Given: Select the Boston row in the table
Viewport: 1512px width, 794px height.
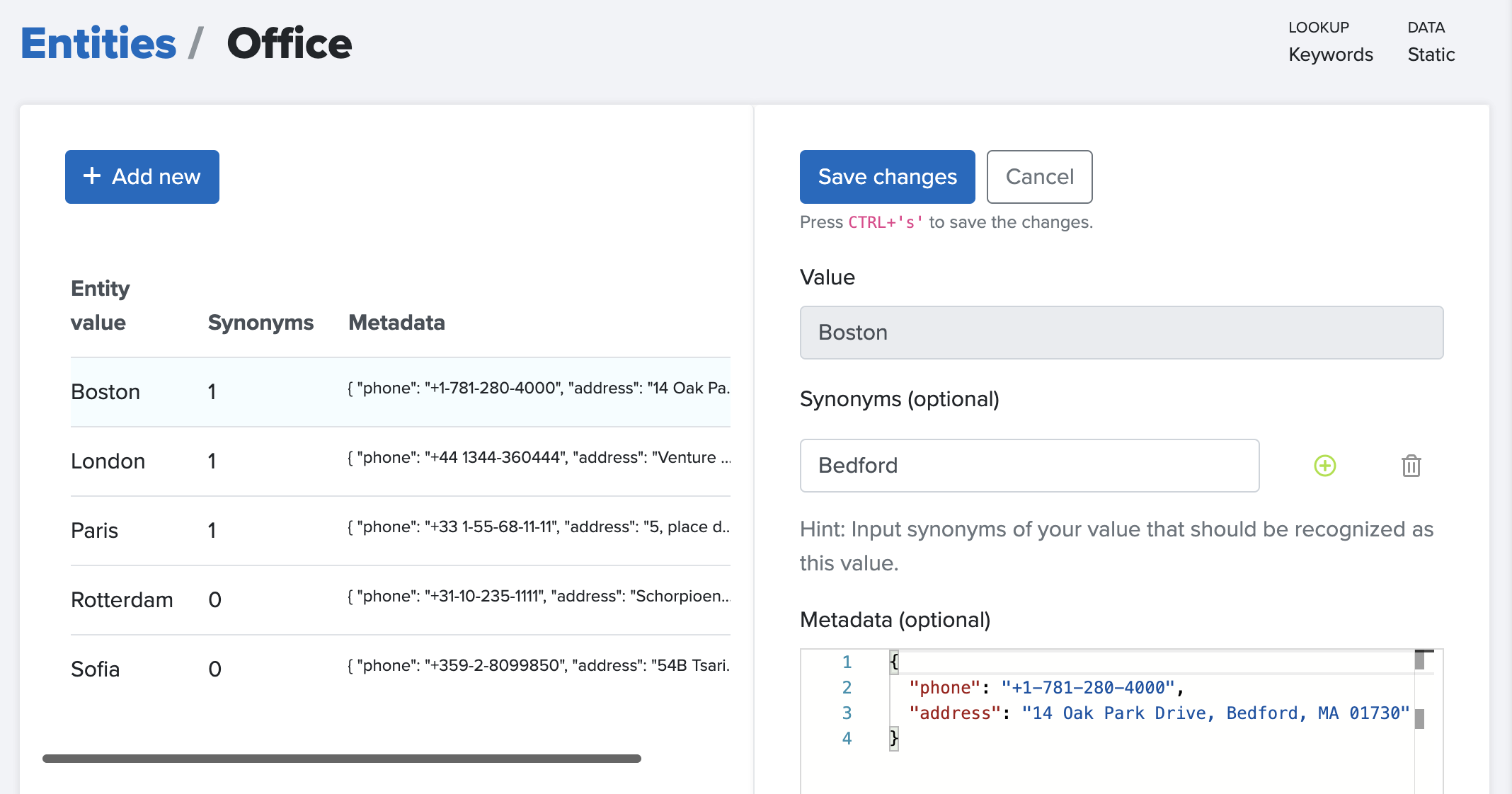Looking at the screenshot, I should (x=106, y=392).
